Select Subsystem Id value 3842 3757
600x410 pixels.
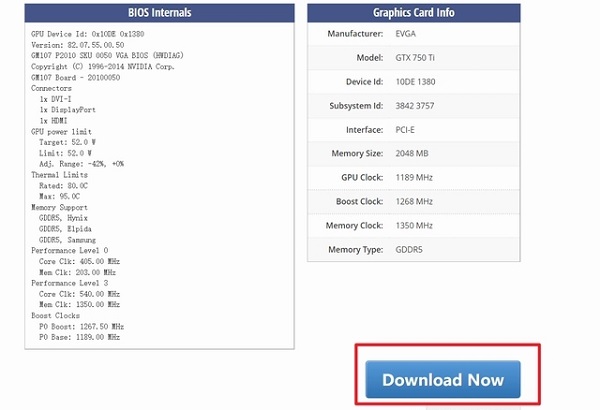415,106
